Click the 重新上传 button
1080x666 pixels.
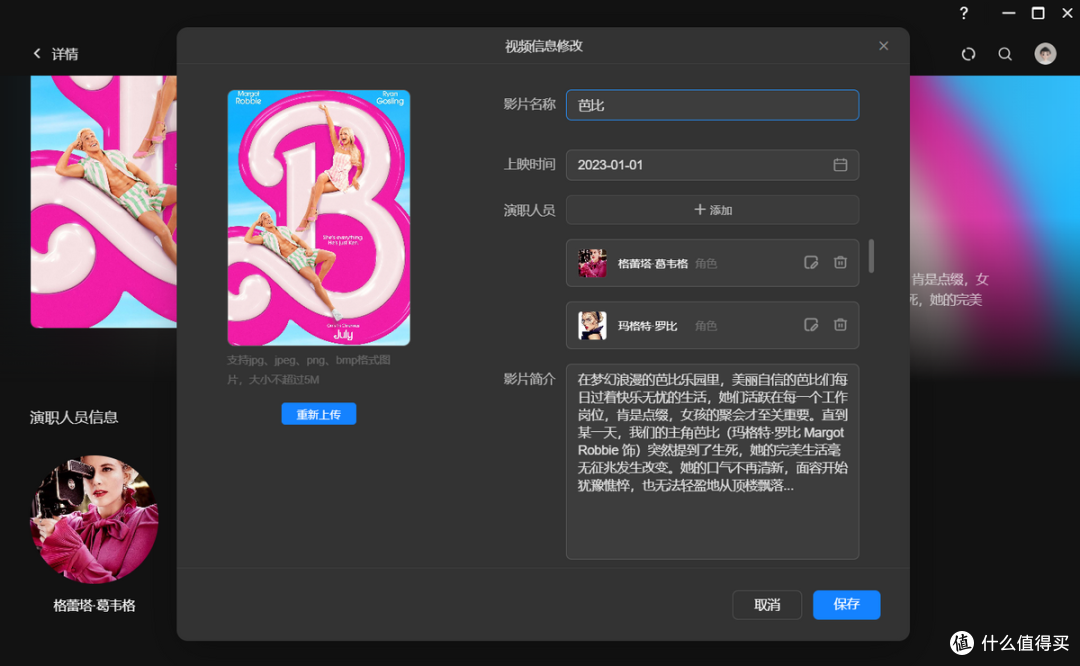click(319, 414)
